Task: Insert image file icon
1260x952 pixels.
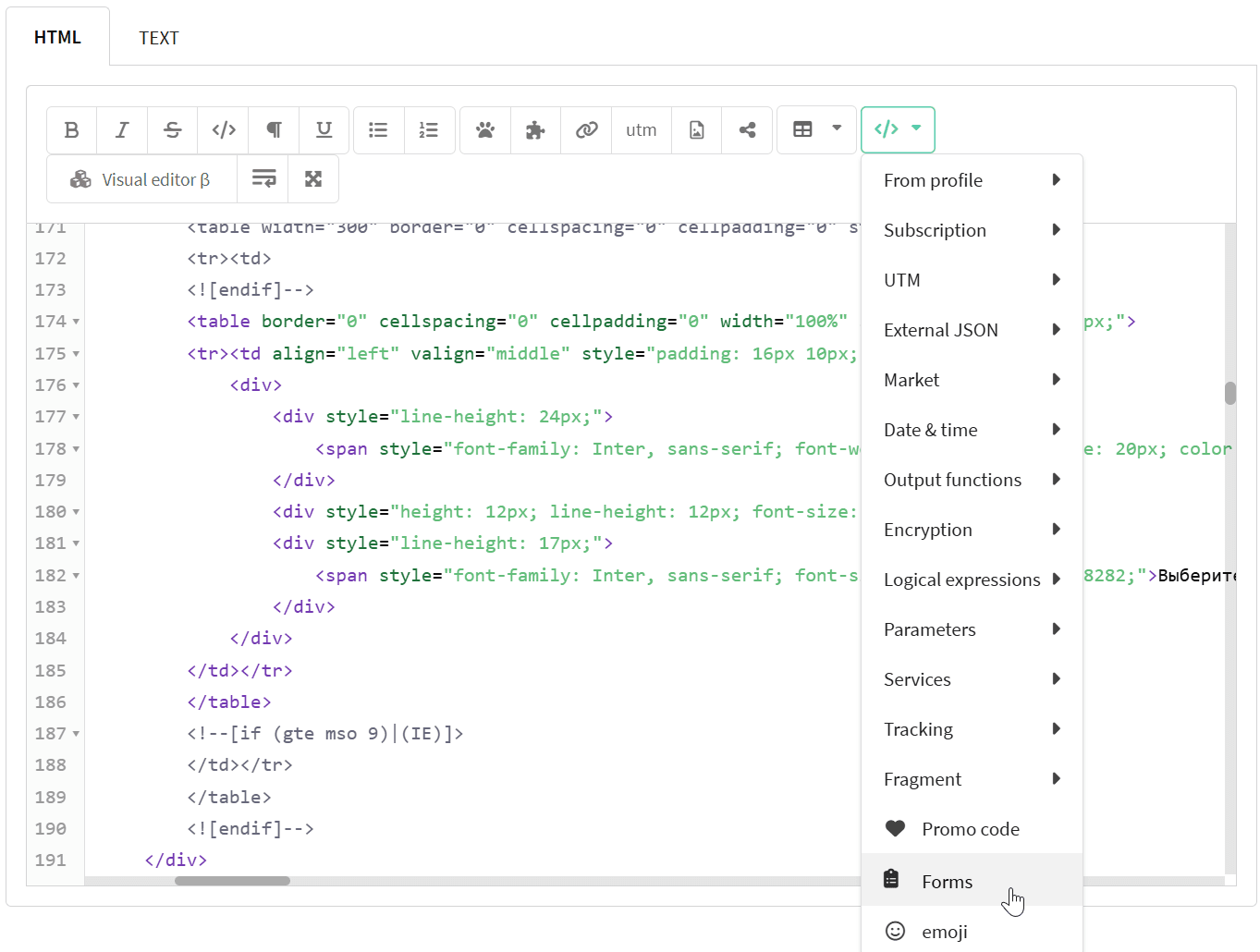Action: coord(697,129)
